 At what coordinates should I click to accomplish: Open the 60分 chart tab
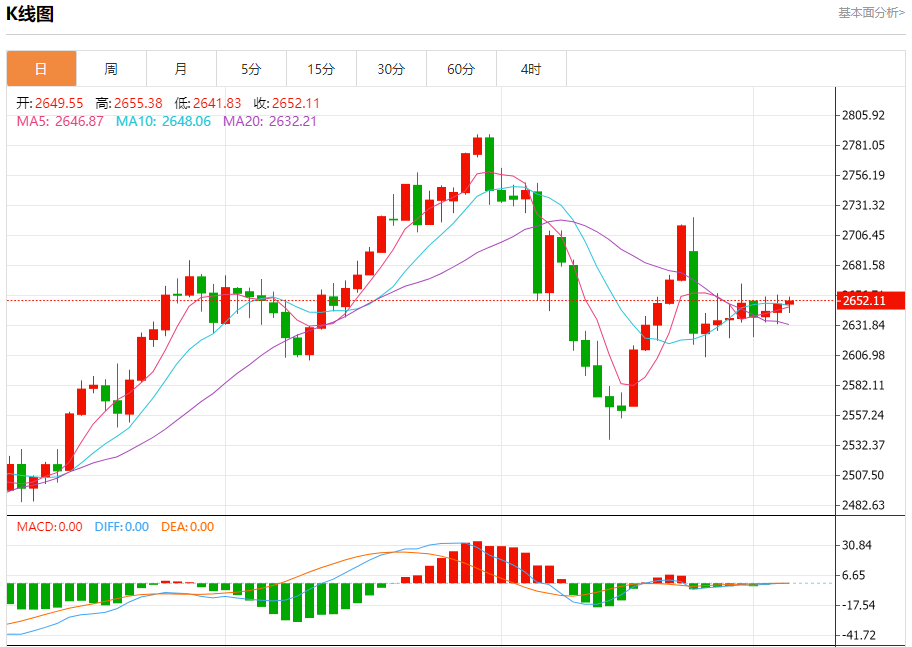pos(461,69)
